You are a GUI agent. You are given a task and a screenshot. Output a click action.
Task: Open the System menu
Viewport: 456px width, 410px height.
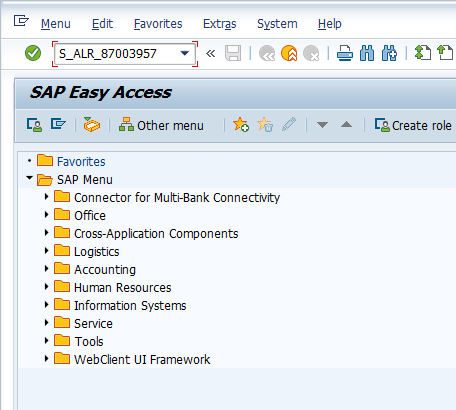[x=277, y=24]
